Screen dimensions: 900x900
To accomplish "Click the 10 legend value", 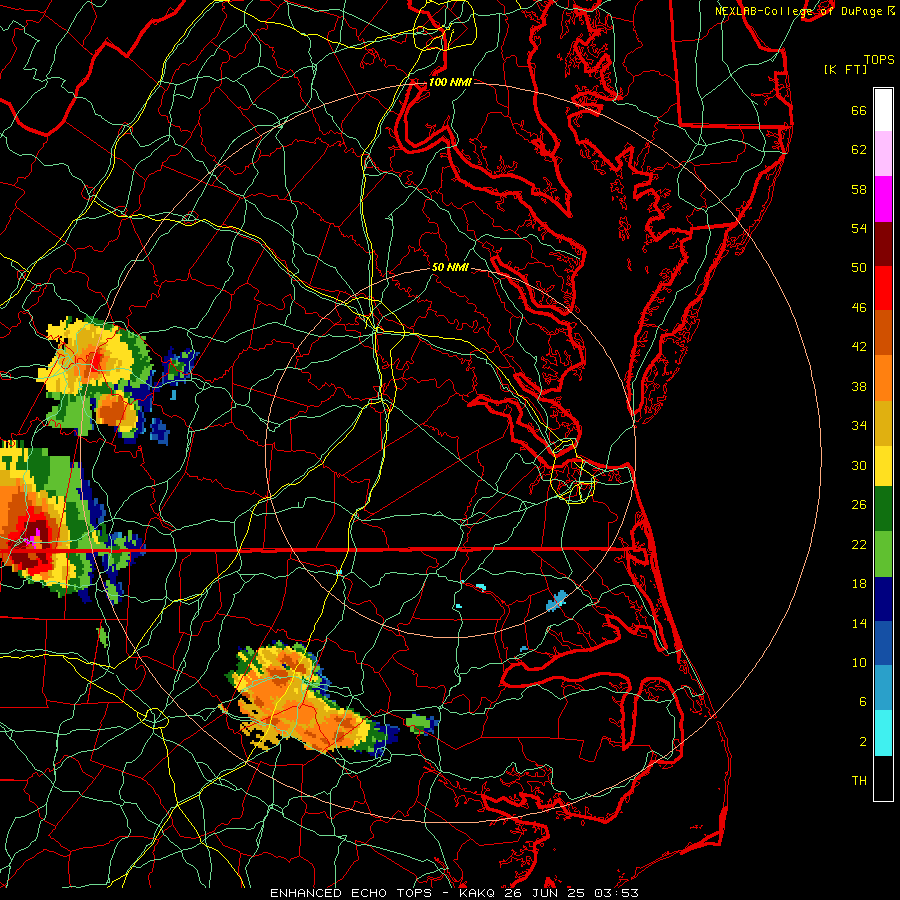I will 859,663.
